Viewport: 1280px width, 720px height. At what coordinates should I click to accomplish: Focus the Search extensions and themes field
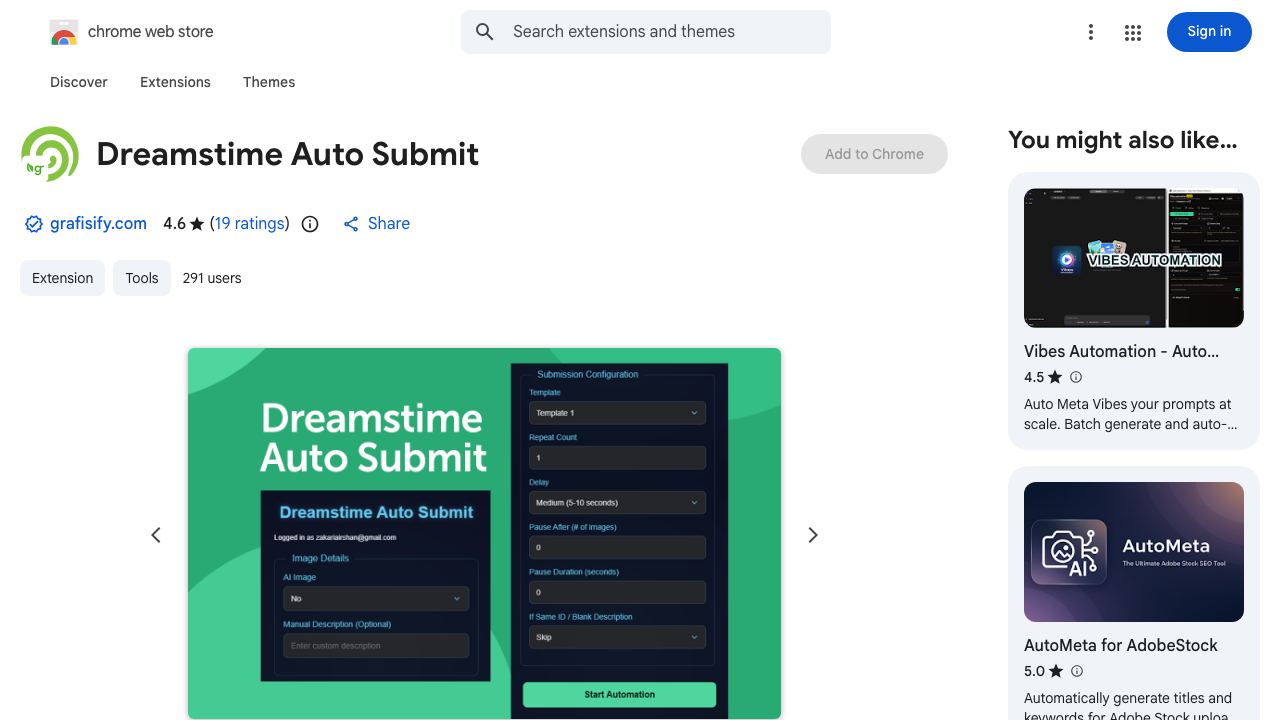(x=646, y=32)
